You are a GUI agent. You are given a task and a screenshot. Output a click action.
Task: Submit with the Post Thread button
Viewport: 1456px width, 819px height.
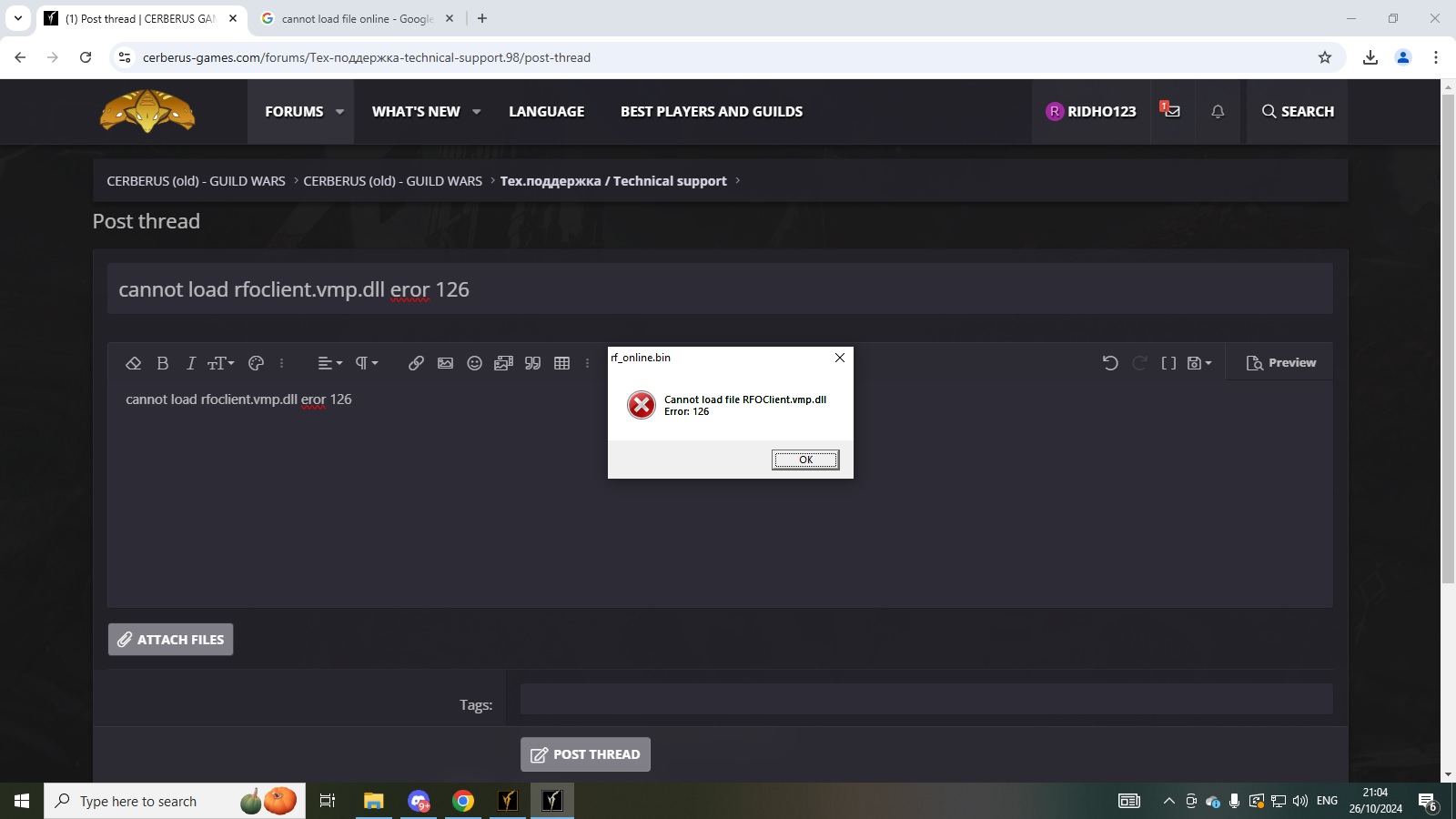585,754
